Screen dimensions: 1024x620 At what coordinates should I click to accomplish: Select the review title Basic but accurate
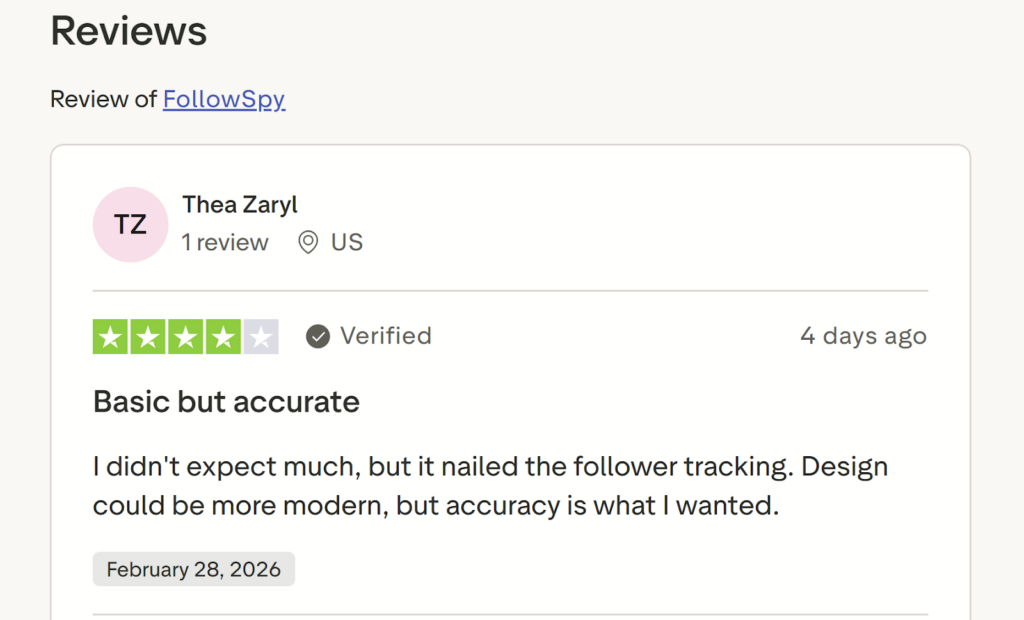point(225,402)
